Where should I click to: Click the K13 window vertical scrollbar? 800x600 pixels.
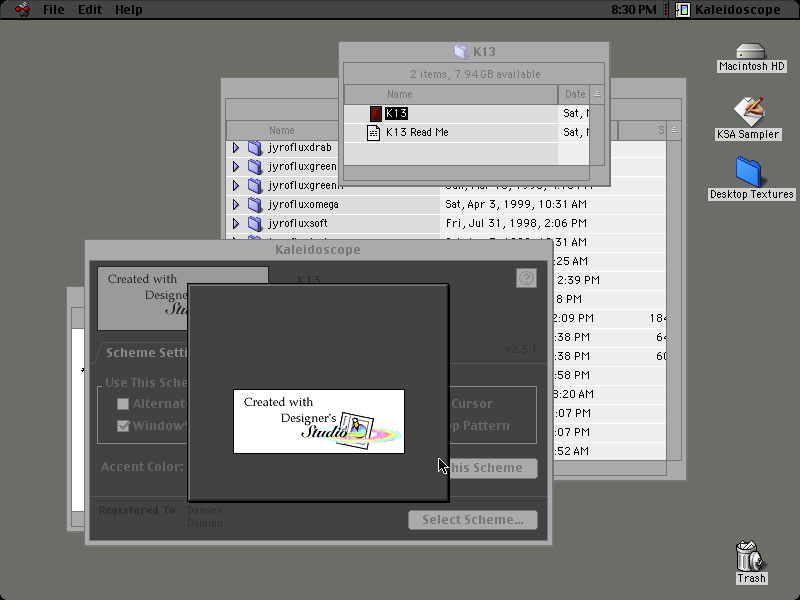597,134
